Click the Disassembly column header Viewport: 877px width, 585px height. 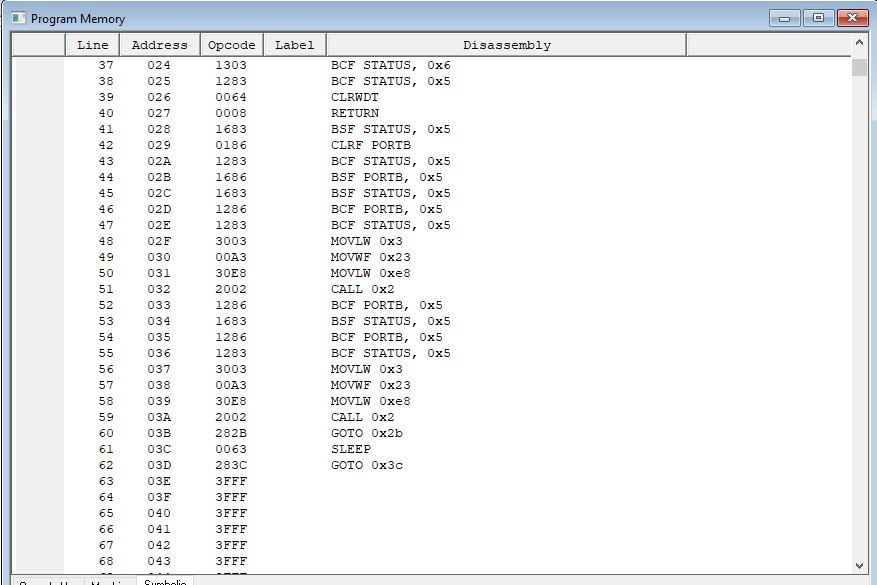coord(507,45)
